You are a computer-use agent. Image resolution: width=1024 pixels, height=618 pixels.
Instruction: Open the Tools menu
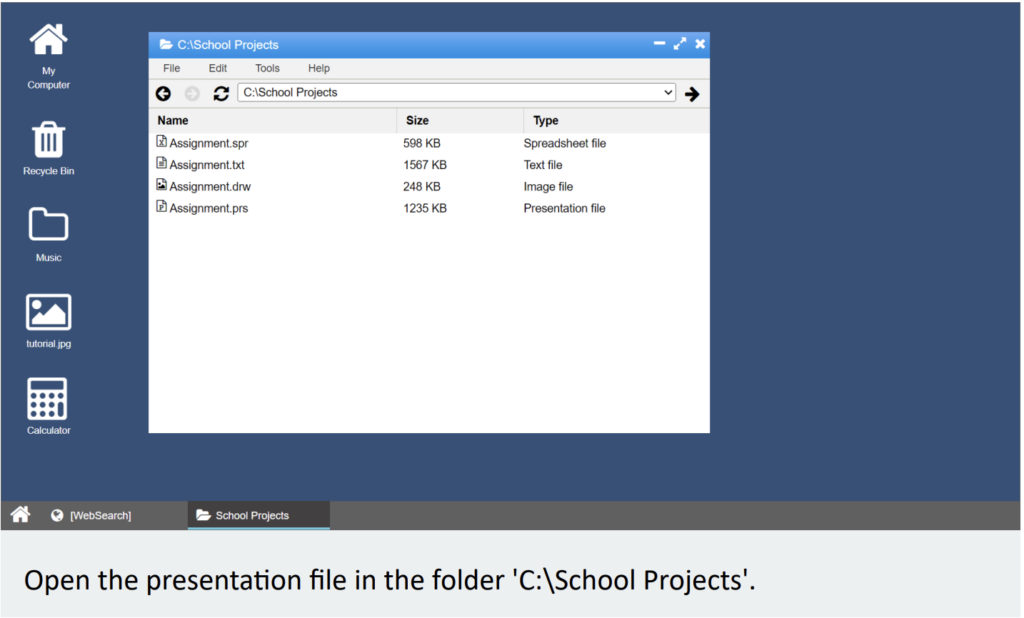(x=267, y=68)
